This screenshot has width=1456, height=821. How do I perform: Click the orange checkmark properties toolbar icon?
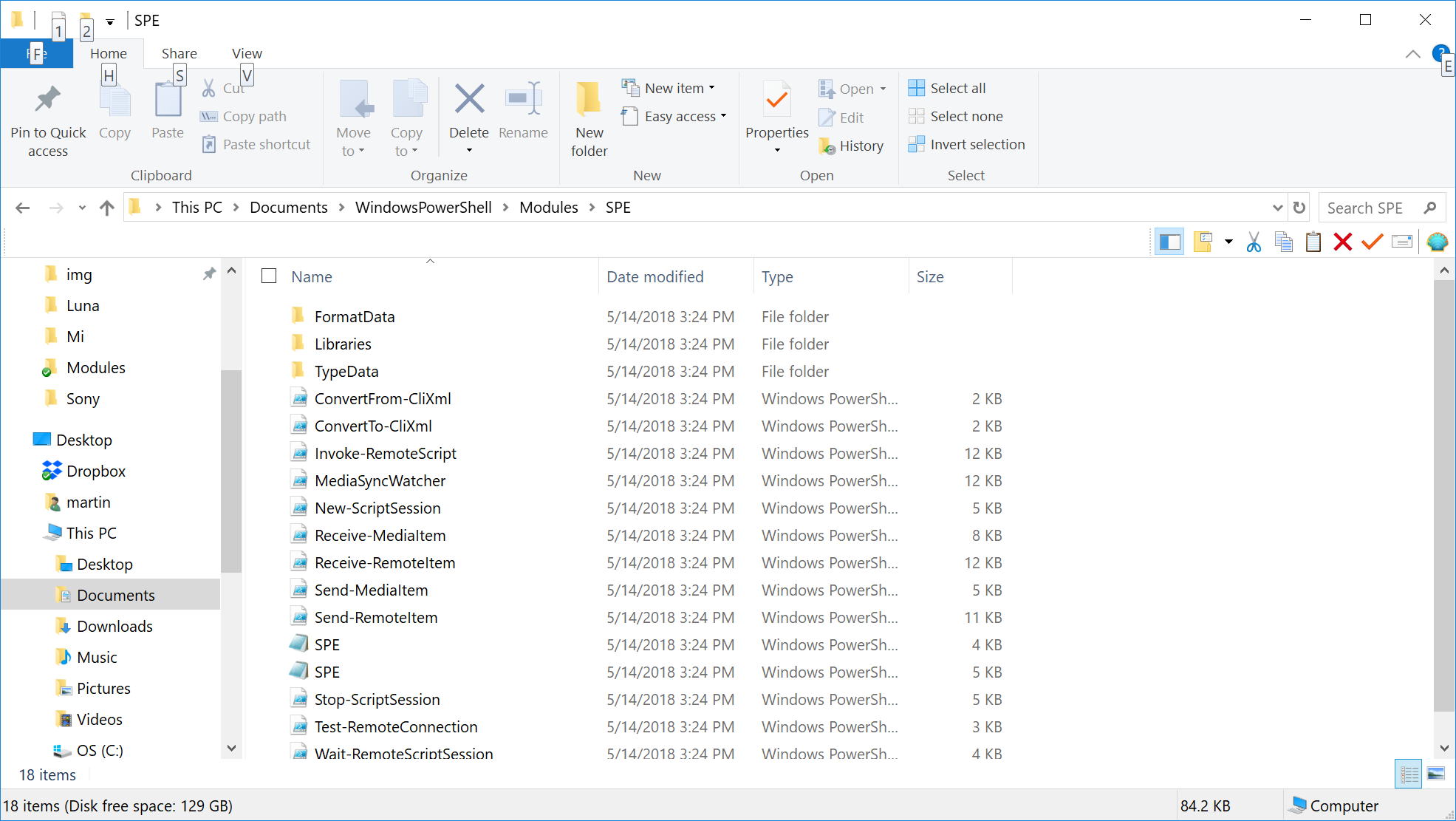[1372, 242]
